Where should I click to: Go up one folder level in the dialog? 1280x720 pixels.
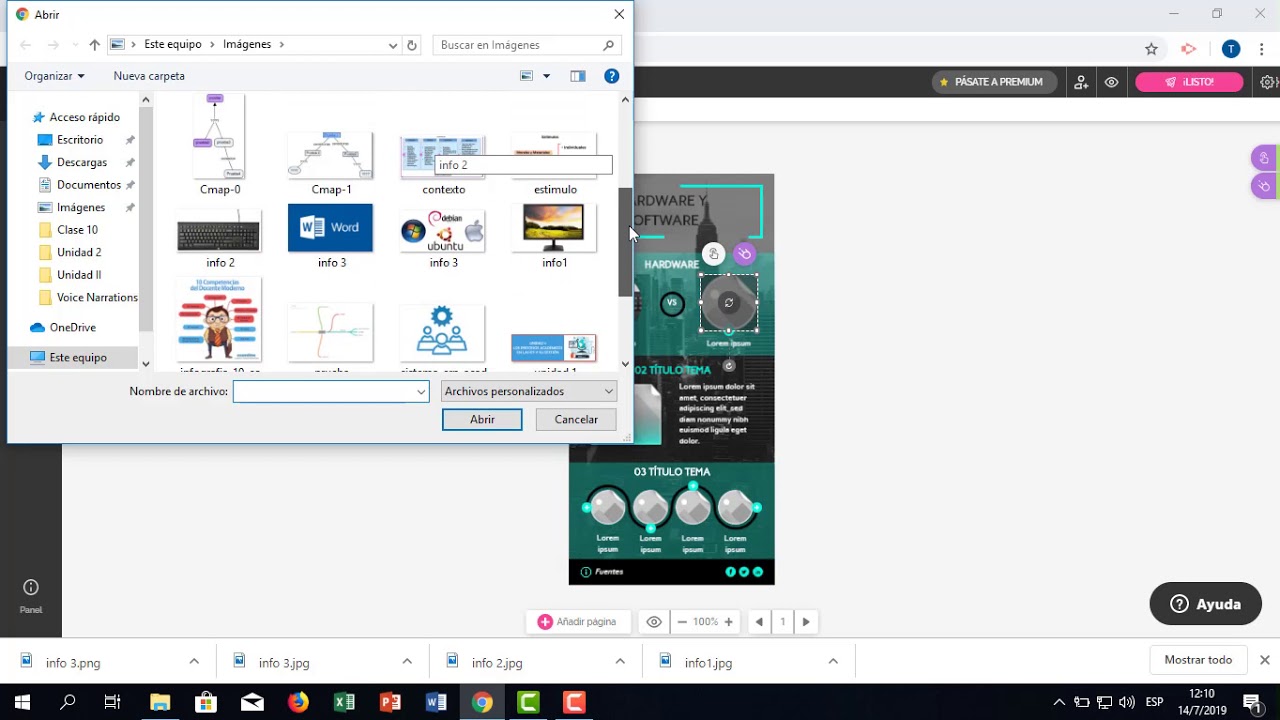tap(94, 45)
